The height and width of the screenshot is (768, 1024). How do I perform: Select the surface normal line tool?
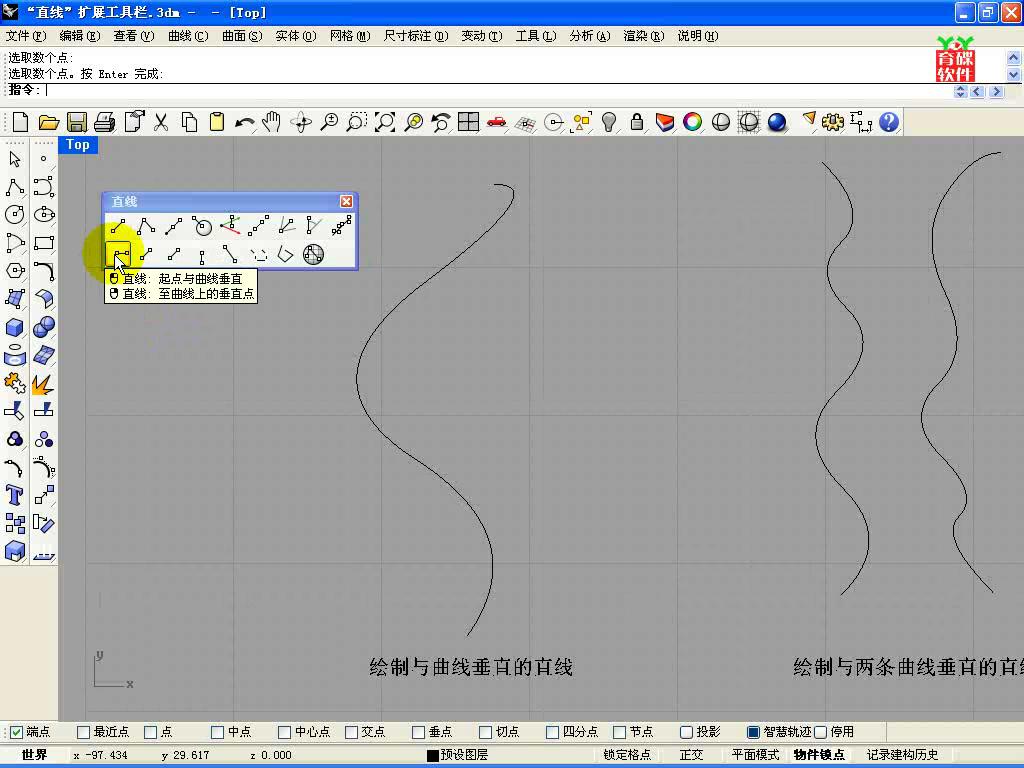click(x=202, y=227)
